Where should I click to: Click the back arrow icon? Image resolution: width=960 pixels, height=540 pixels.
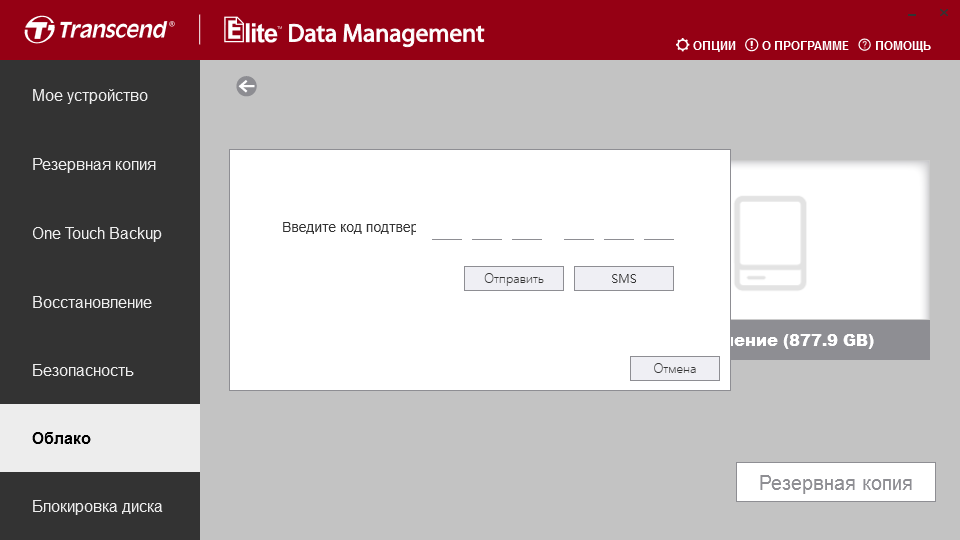tap(246, 86)
